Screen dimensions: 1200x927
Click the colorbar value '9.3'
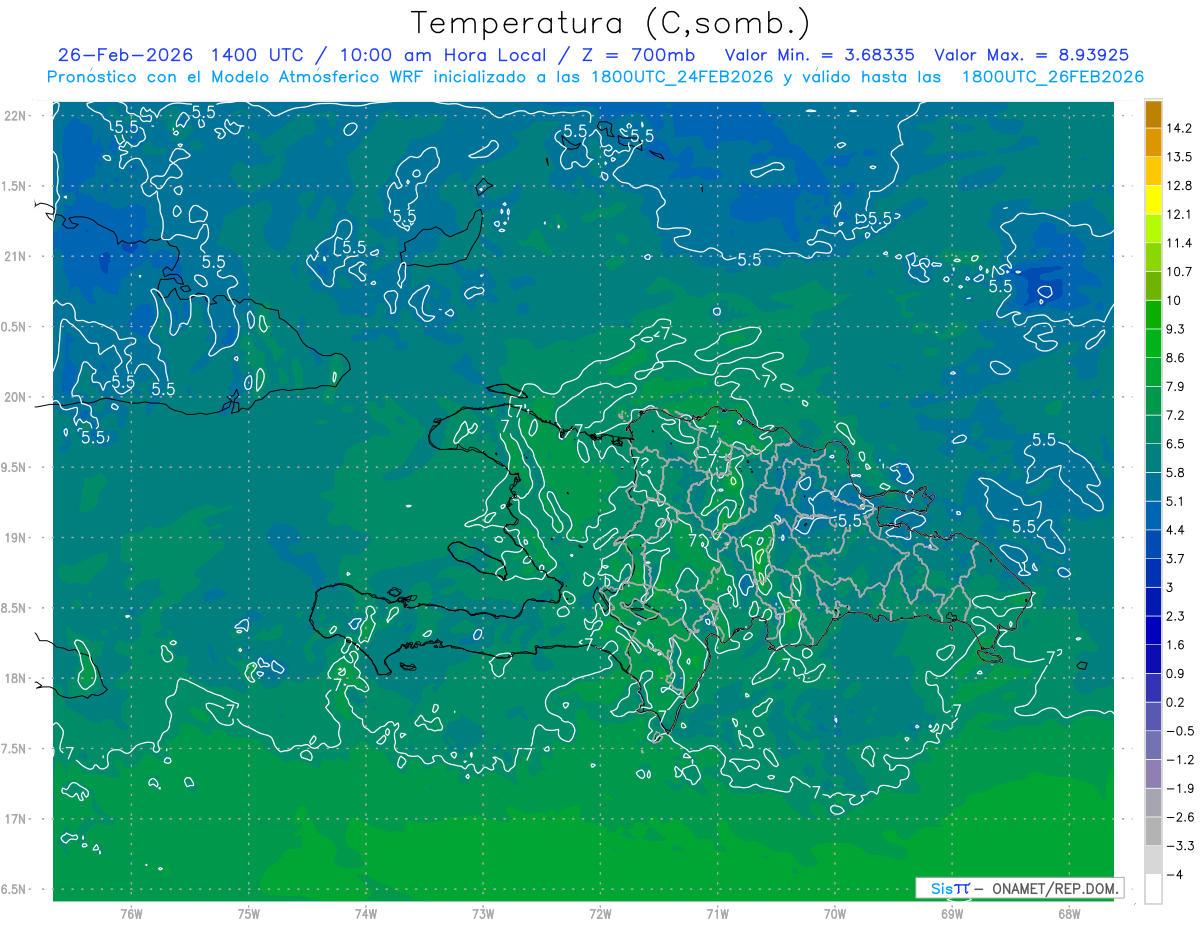(x=1176, y=329)
